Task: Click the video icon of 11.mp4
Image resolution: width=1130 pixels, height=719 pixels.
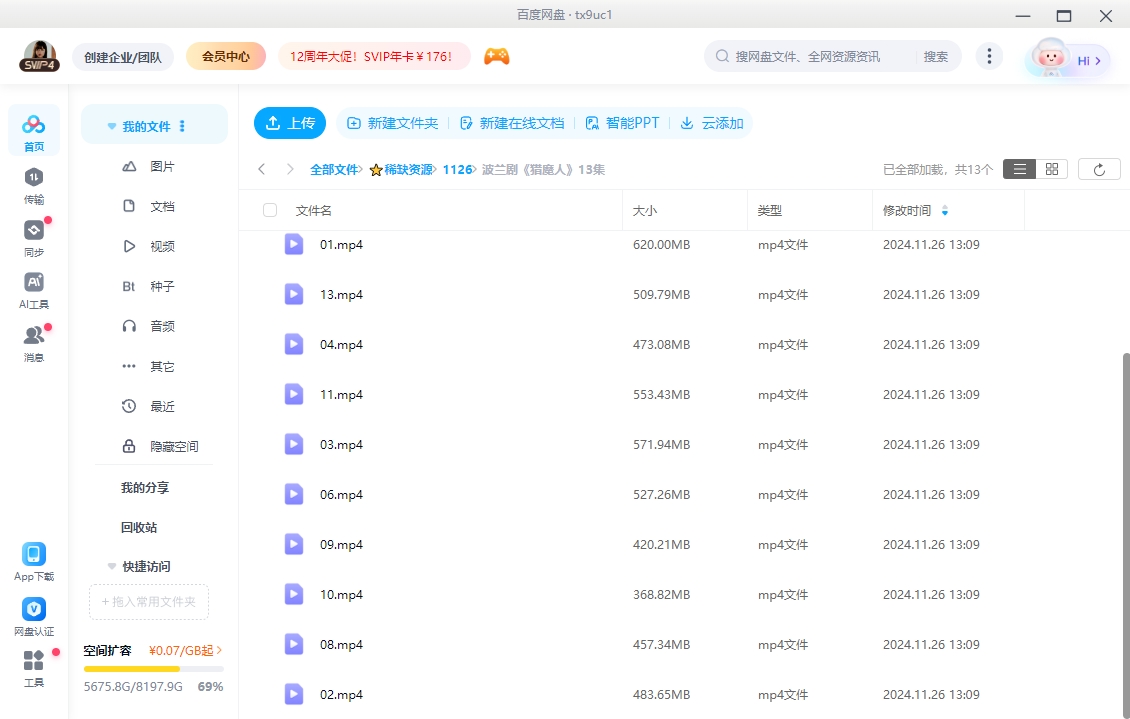Action: [x=293, y=394]
